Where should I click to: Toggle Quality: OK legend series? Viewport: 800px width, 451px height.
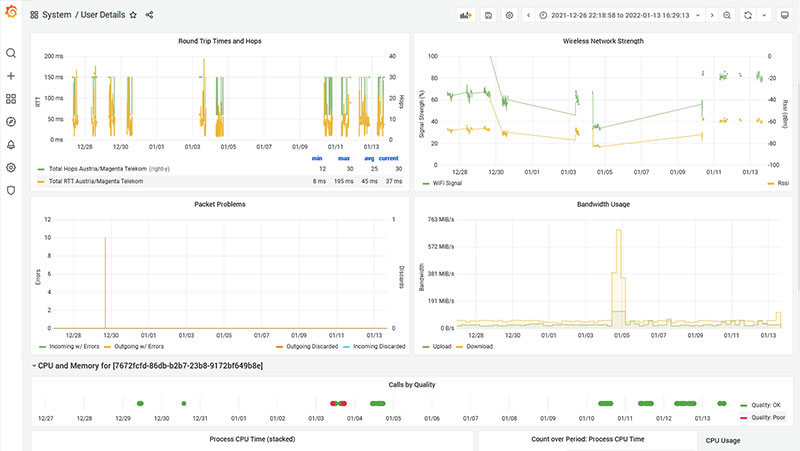pyautogui.click(x=766, y=405)
